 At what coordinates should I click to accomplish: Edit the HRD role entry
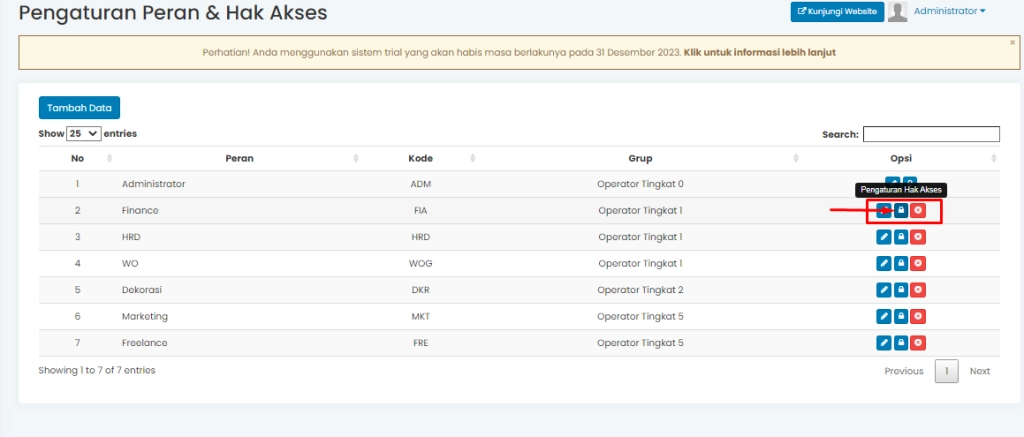click(x=883, y=237)
